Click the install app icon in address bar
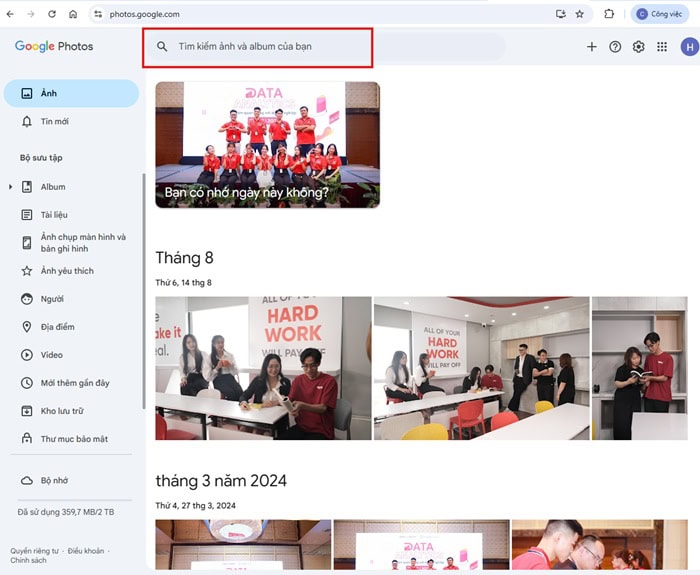Image resolution: width=700 pixels, height=575 pixels. [x=561, y=14]
